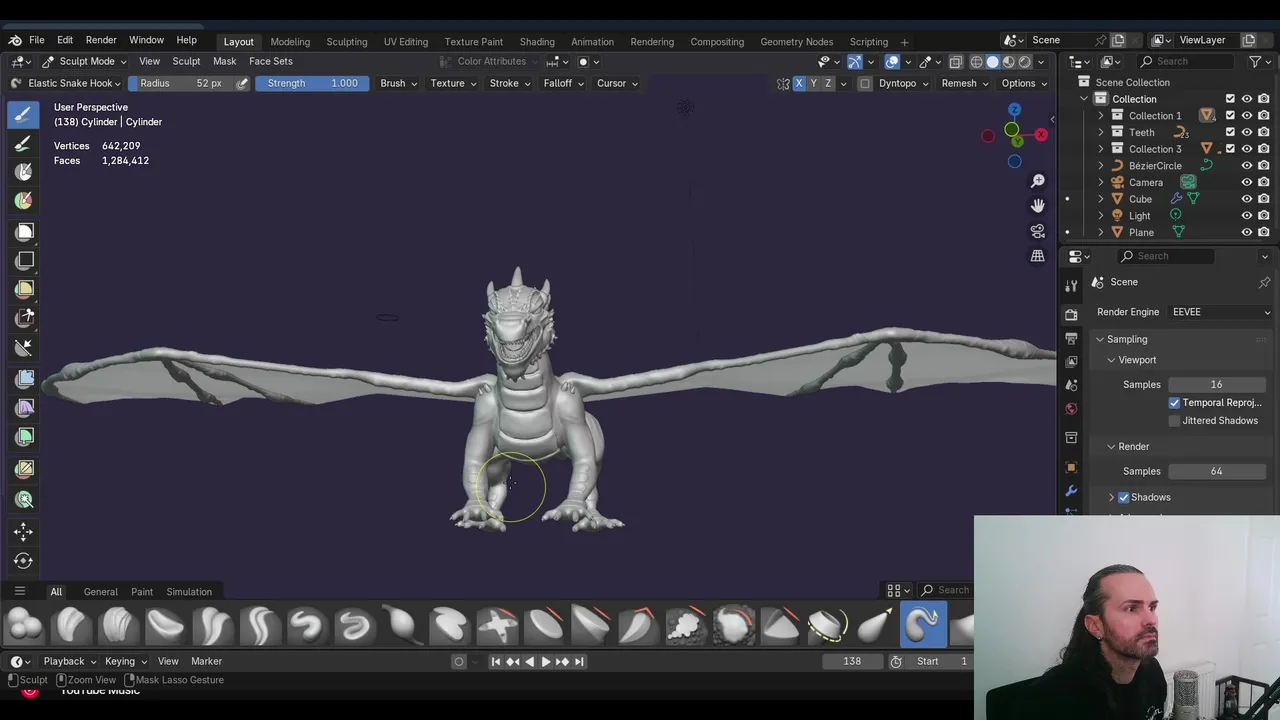Viewport: 1280px width, 720px height.
Task: Collapse the Sampling panel
Action: coord(1100,339)
